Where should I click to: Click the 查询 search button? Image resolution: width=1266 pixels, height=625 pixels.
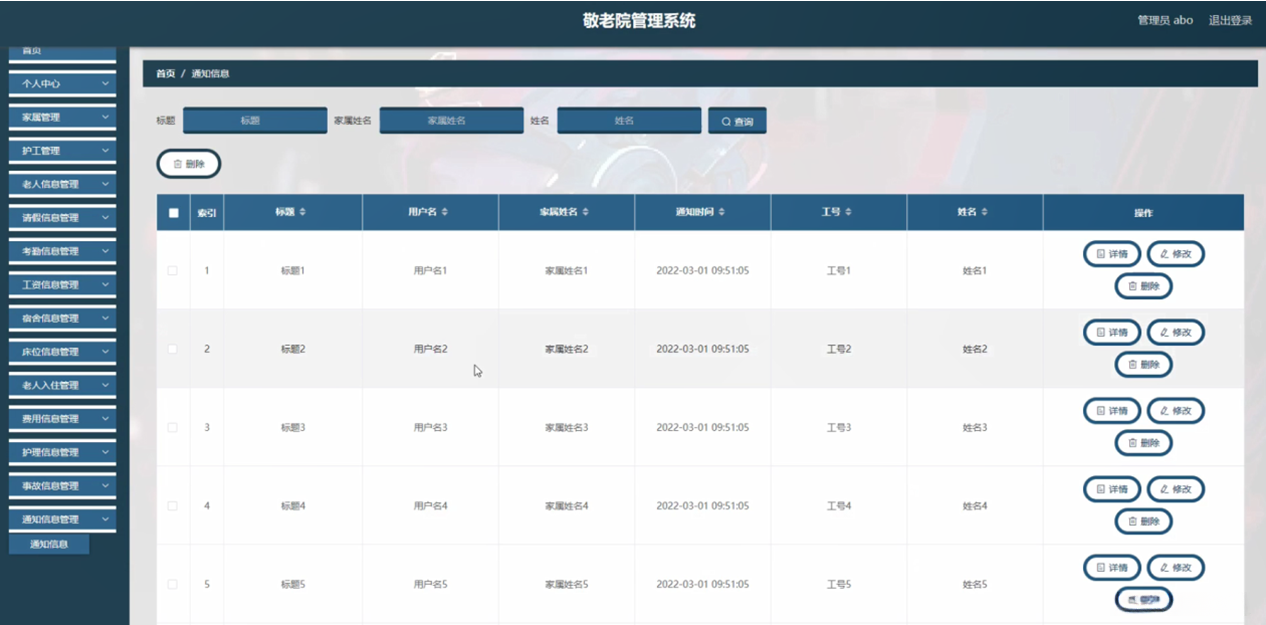tap(737, 121)
